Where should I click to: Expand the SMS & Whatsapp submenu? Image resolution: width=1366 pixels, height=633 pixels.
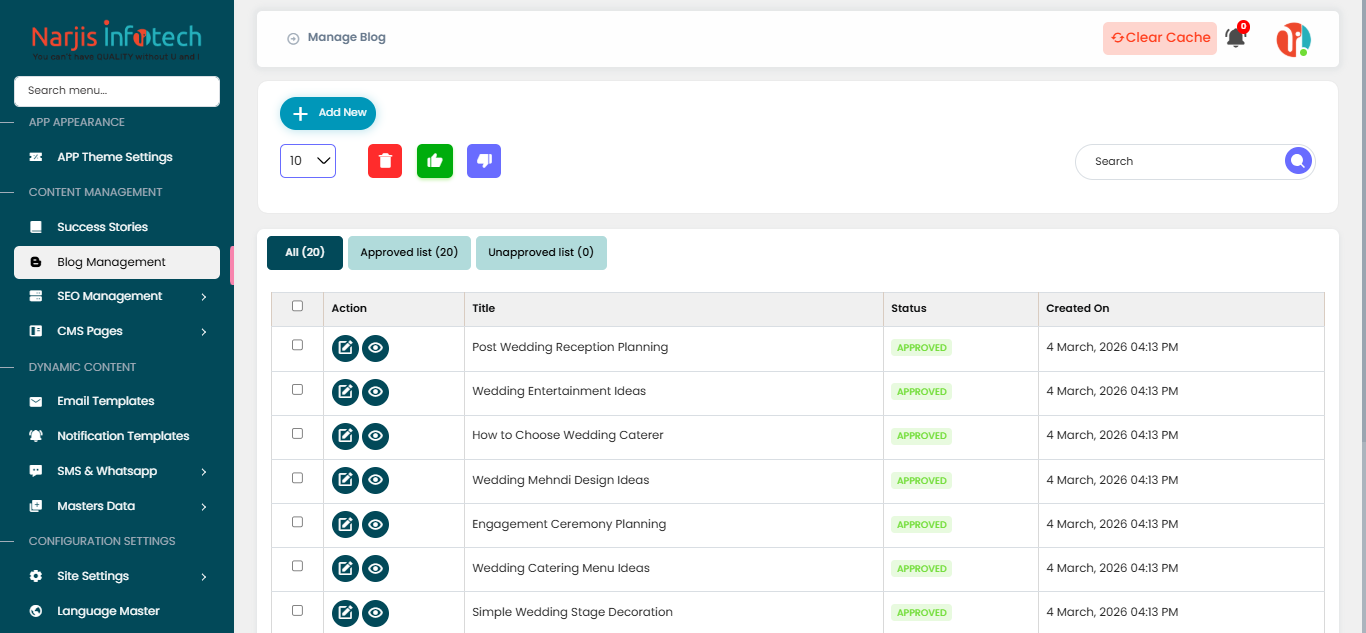click(117, 471)
